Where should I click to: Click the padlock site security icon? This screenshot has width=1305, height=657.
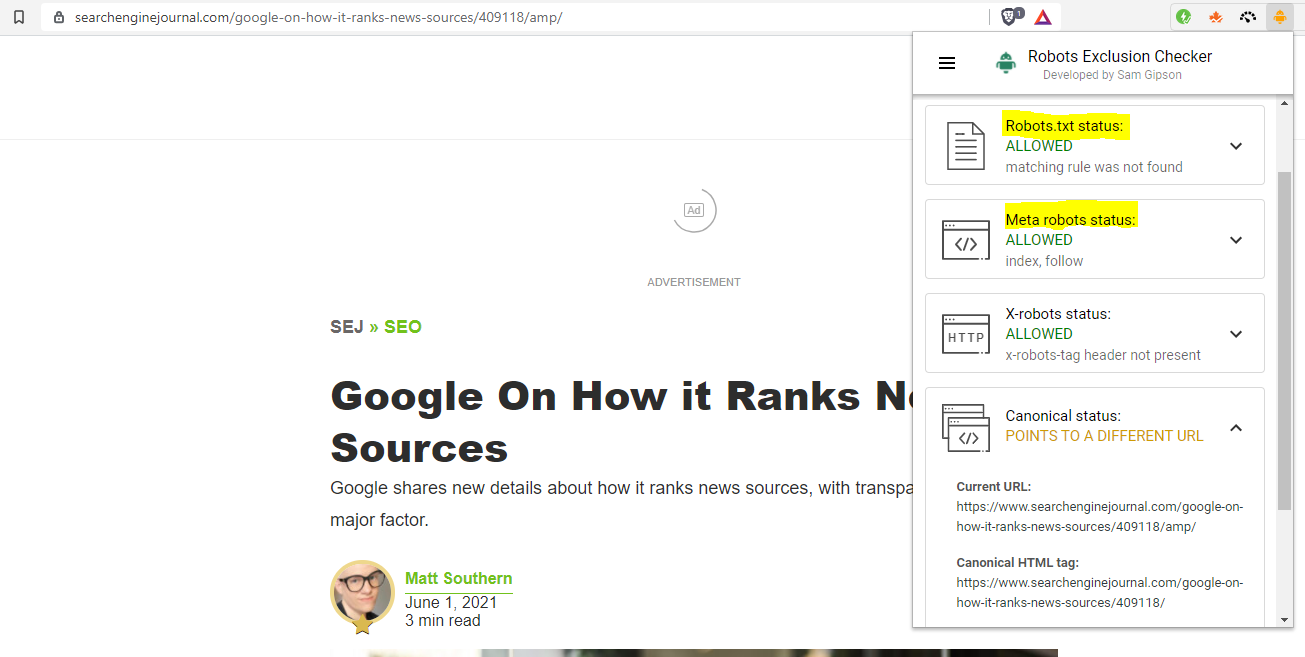58,18
